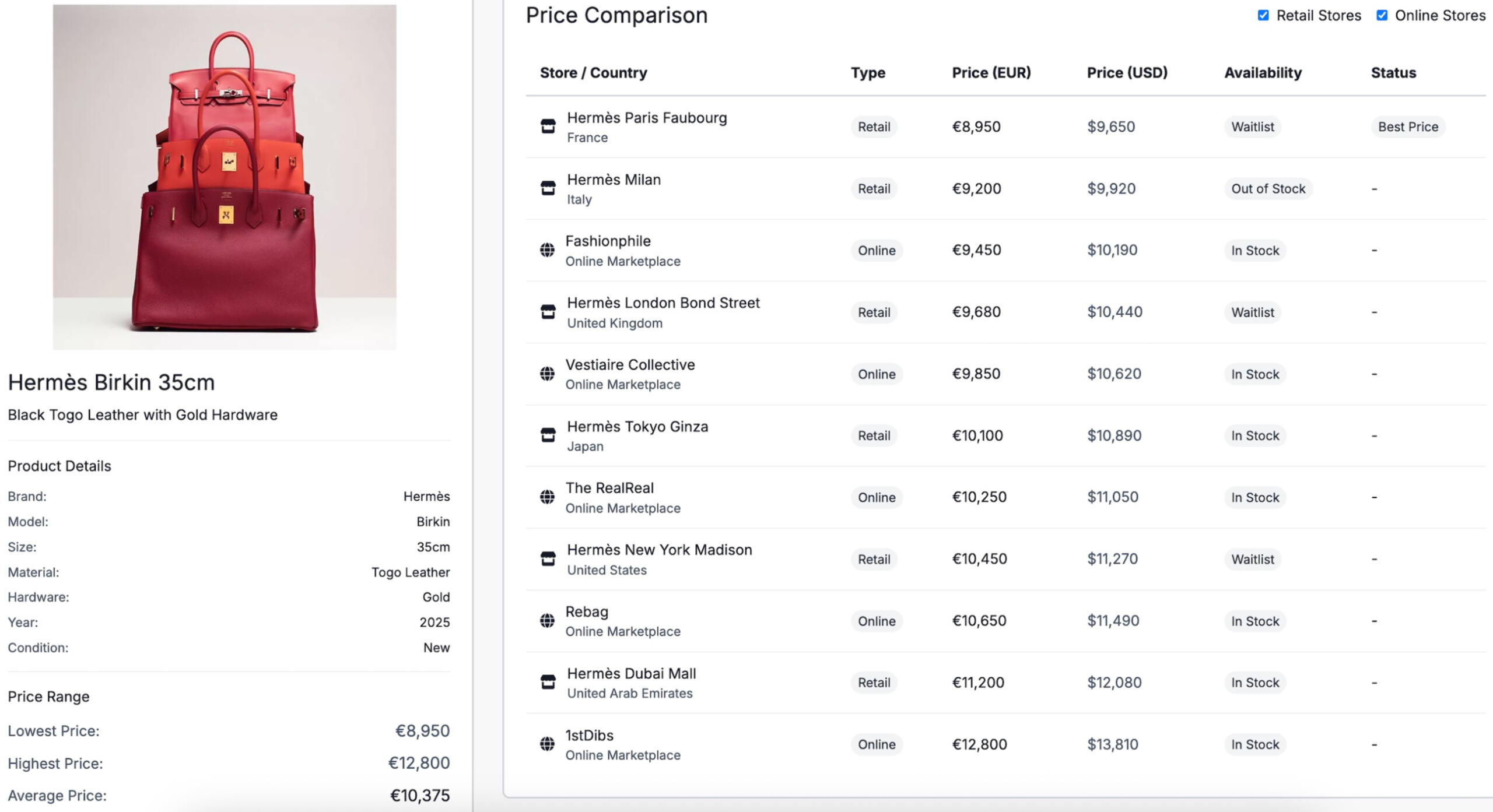1493x812 pixels.
Task: Open the Hermès Dubai Mall store entry
Action: tap(631, 673)
